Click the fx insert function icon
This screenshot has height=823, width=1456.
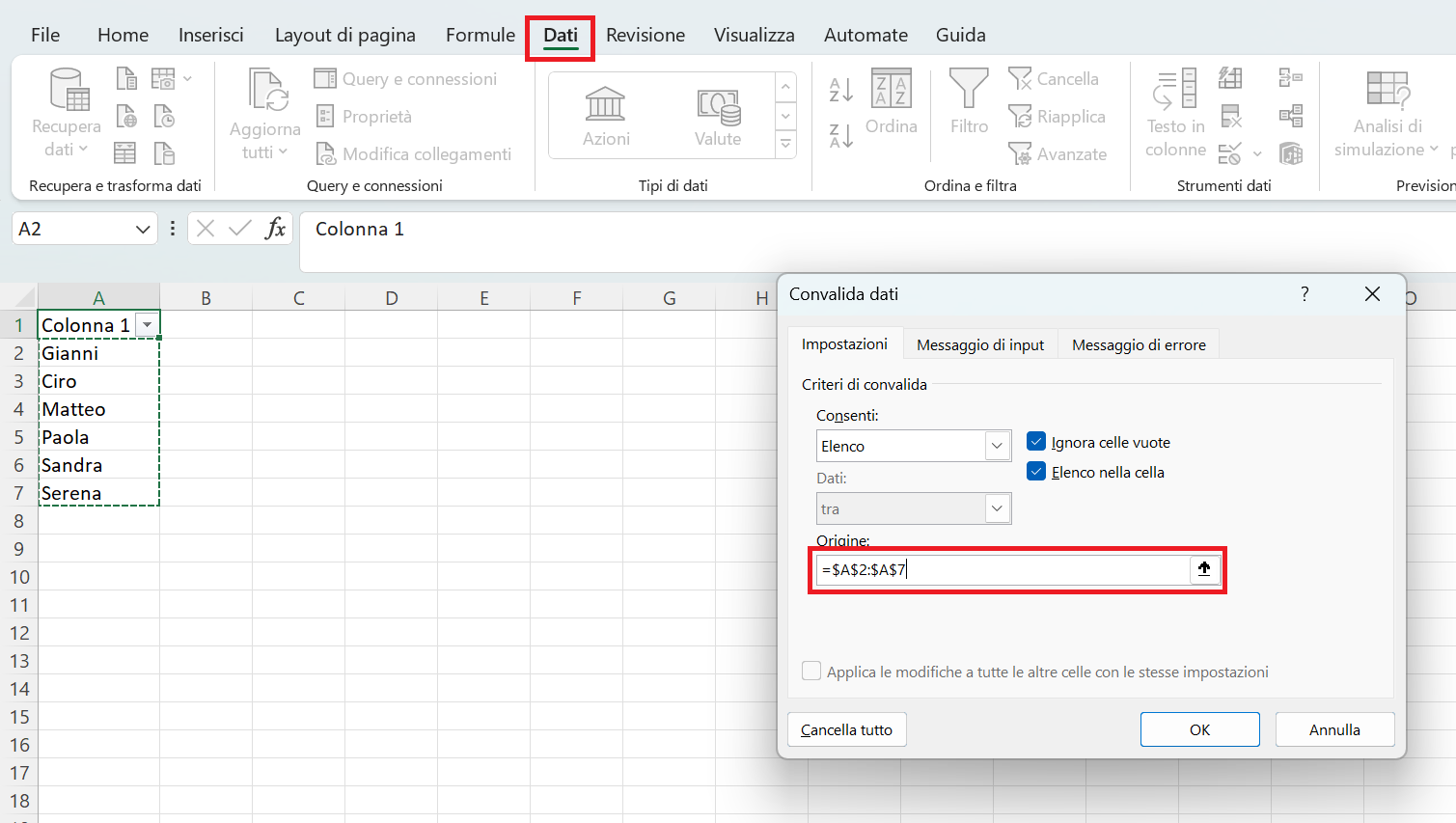click(275, 229)
